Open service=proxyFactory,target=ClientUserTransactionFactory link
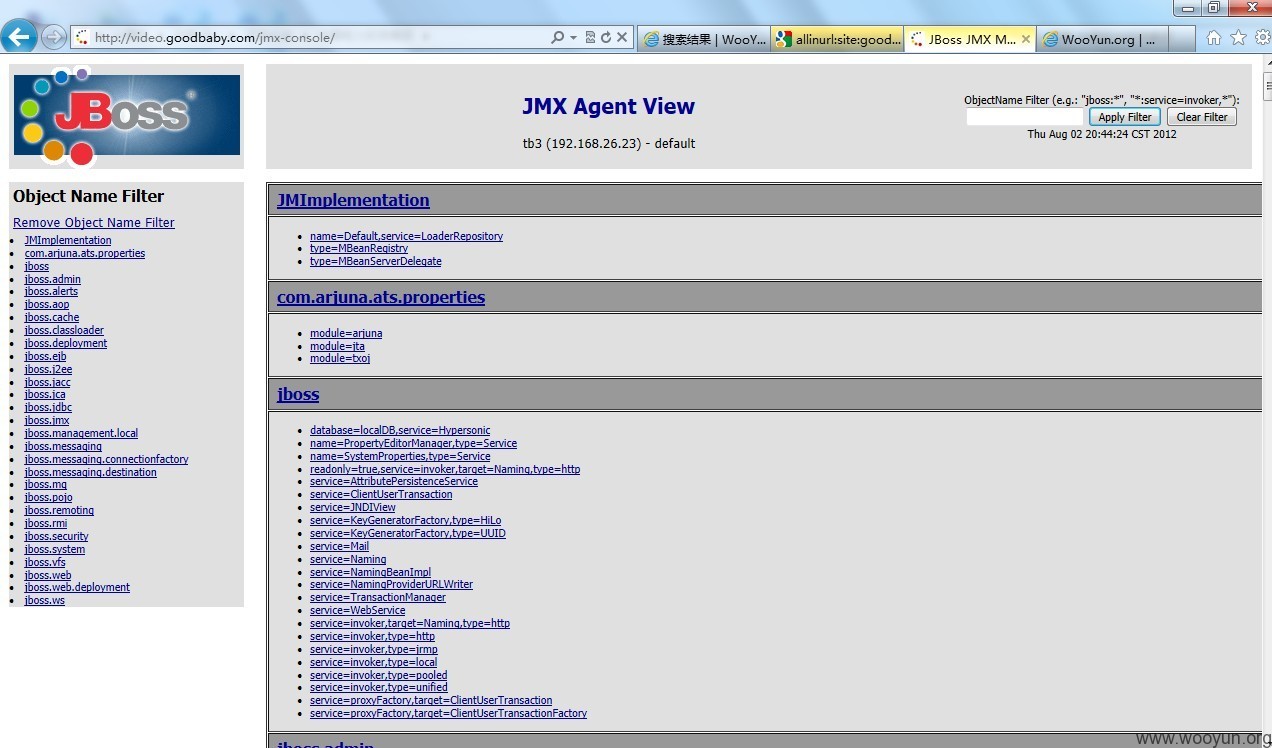The width and height of the screenshot is (1272, 748). pyautogui.click(x=448, y=713)
